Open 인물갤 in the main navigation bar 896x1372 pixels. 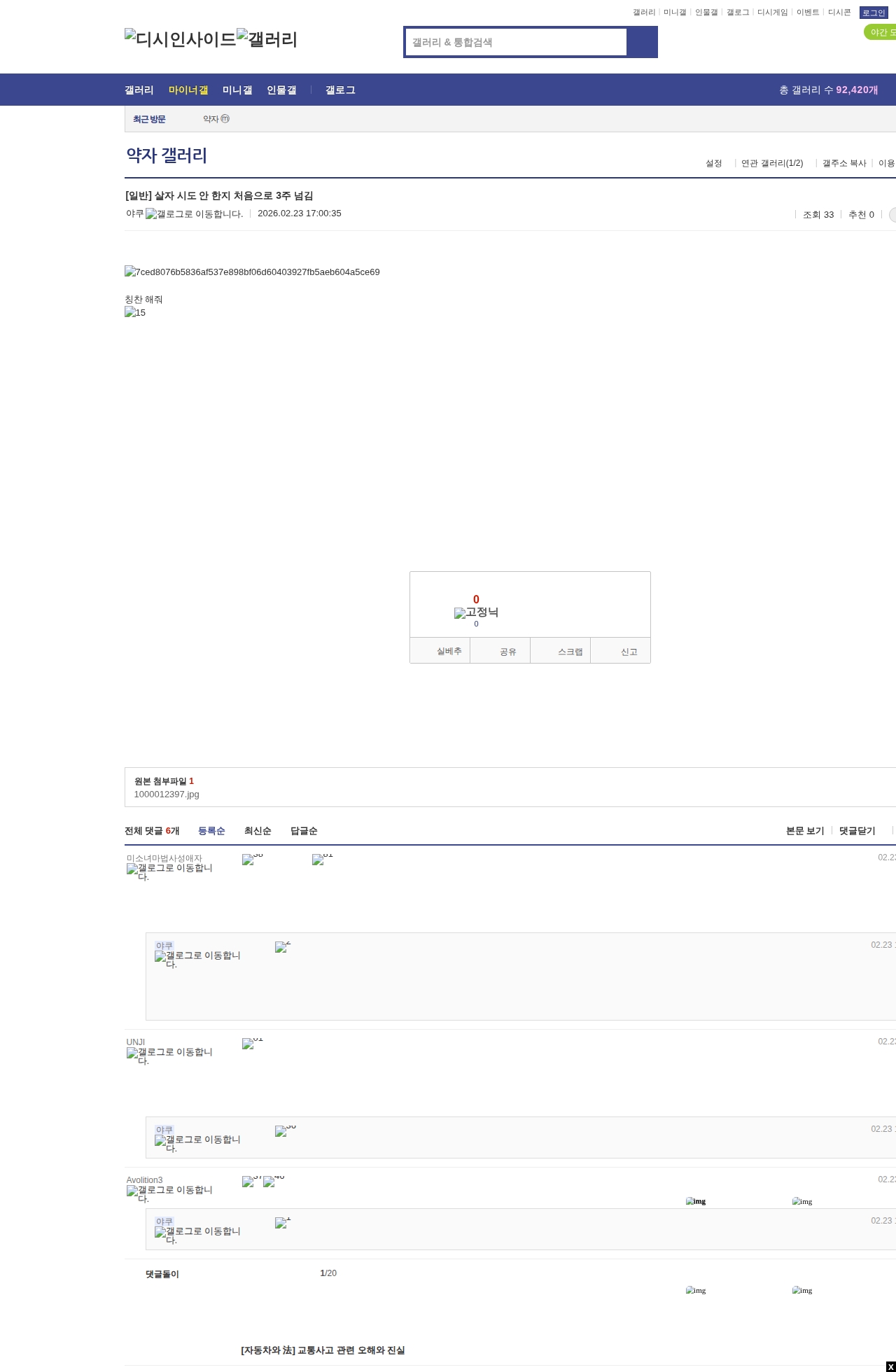pyautogui.click(x=281, y=90)
